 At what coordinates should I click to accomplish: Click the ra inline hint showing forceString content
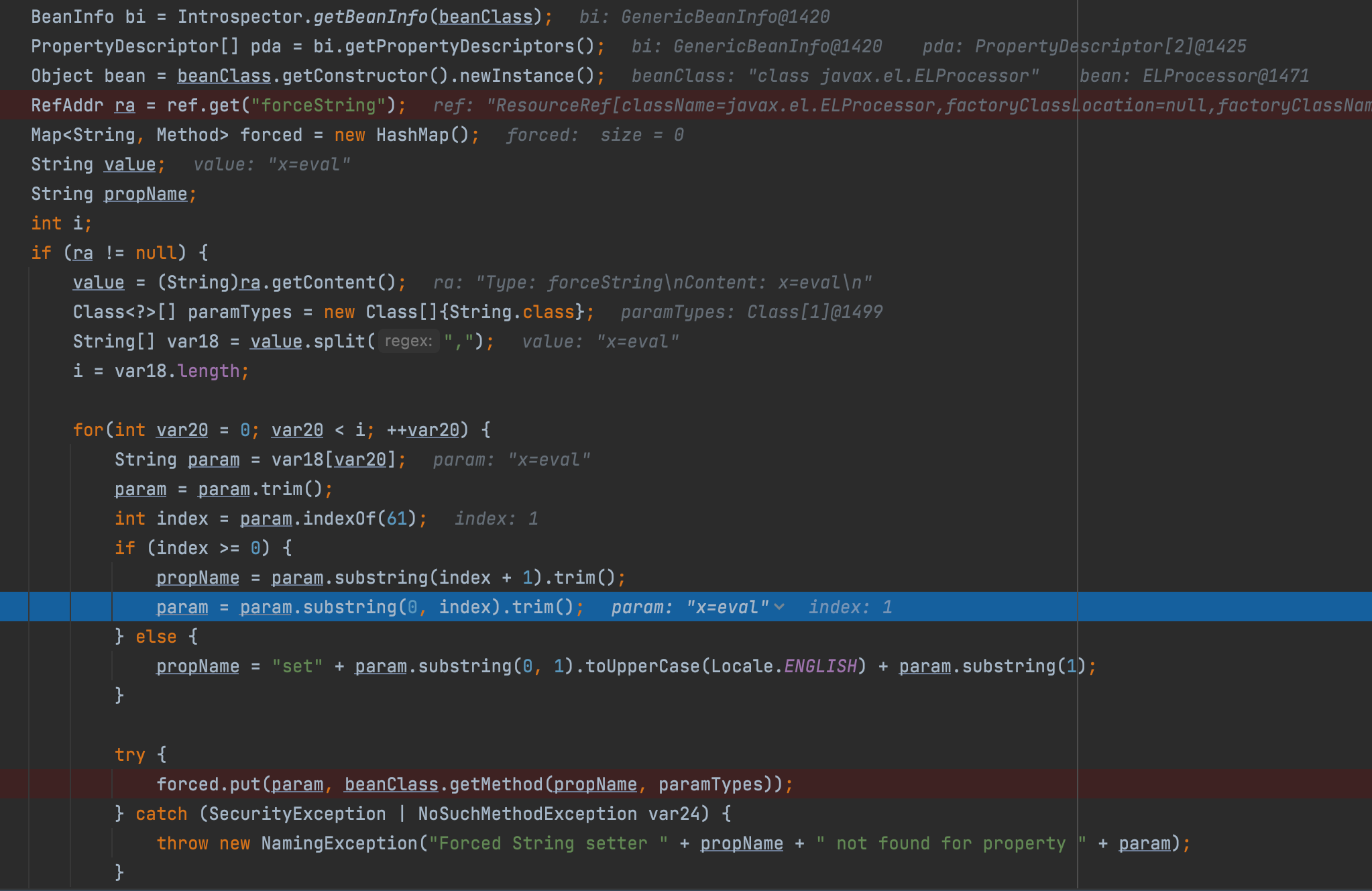pyautogui.click(x=652, y=282)
